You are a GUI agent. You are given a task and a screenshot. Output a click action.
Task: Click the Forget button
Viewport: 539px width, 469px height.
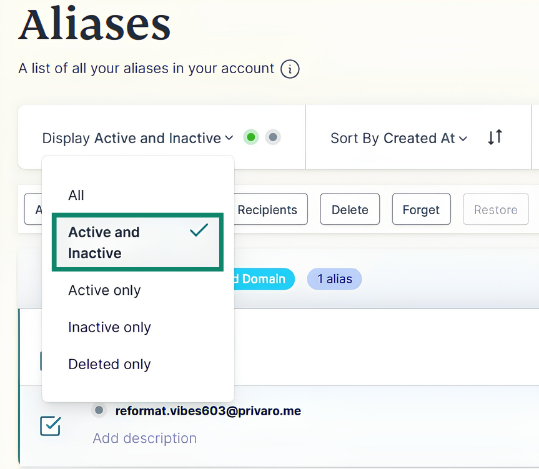[421, 209]
